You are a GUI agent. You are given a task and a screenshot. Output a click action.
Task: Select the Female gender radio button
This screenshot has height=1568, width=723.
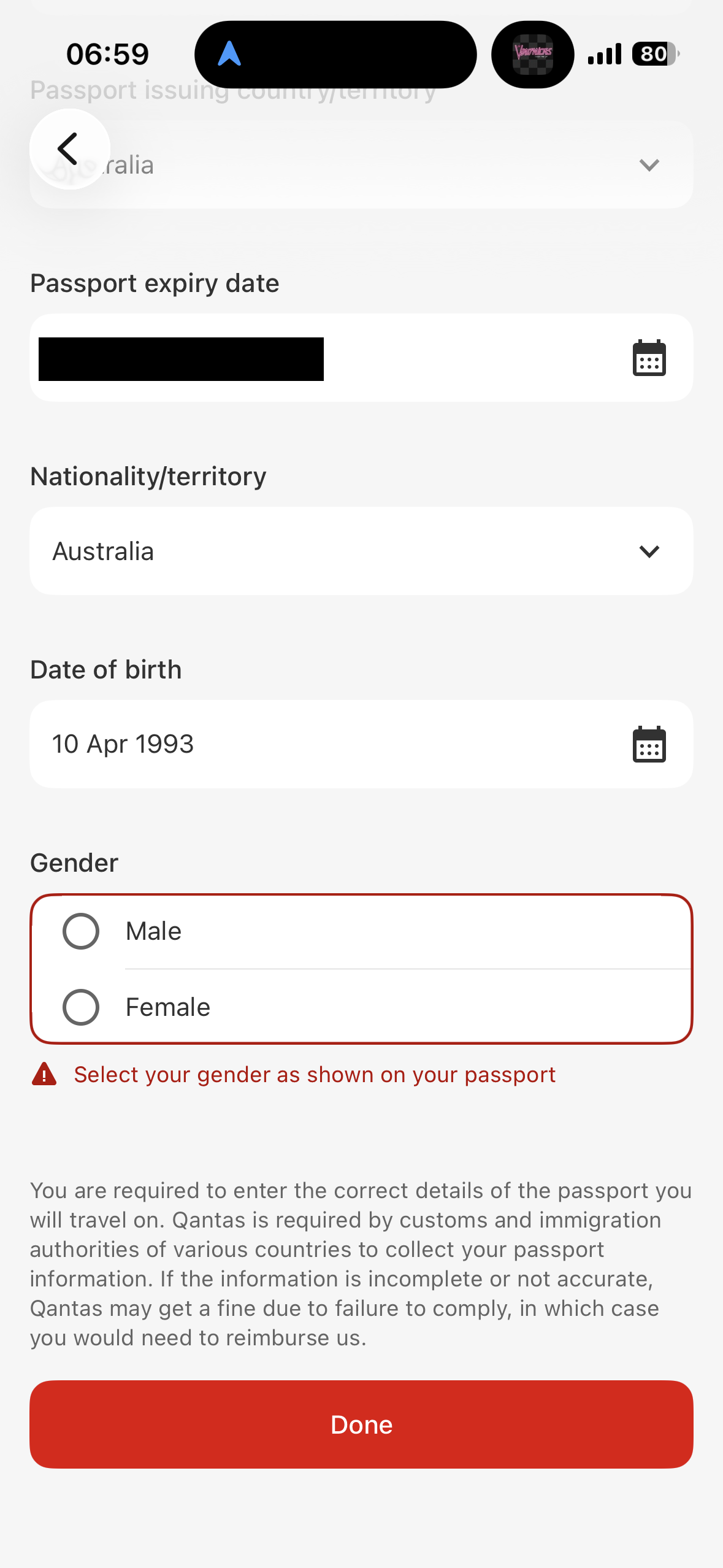pyautogui.click(x=81, y=1007)
